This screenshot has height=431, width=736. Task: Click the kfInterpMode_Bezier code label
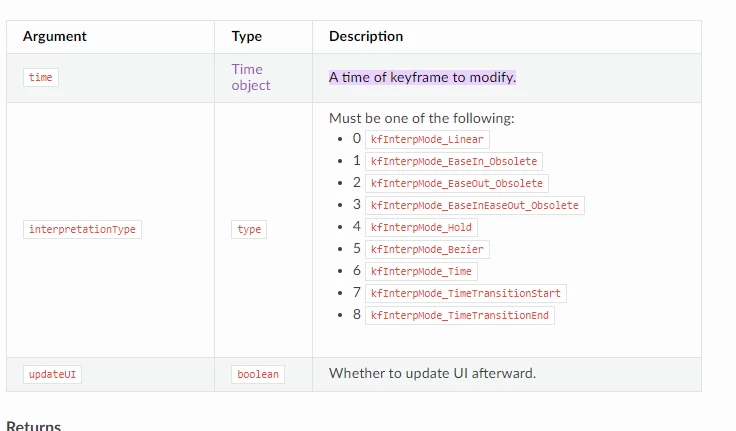[427, 249]
